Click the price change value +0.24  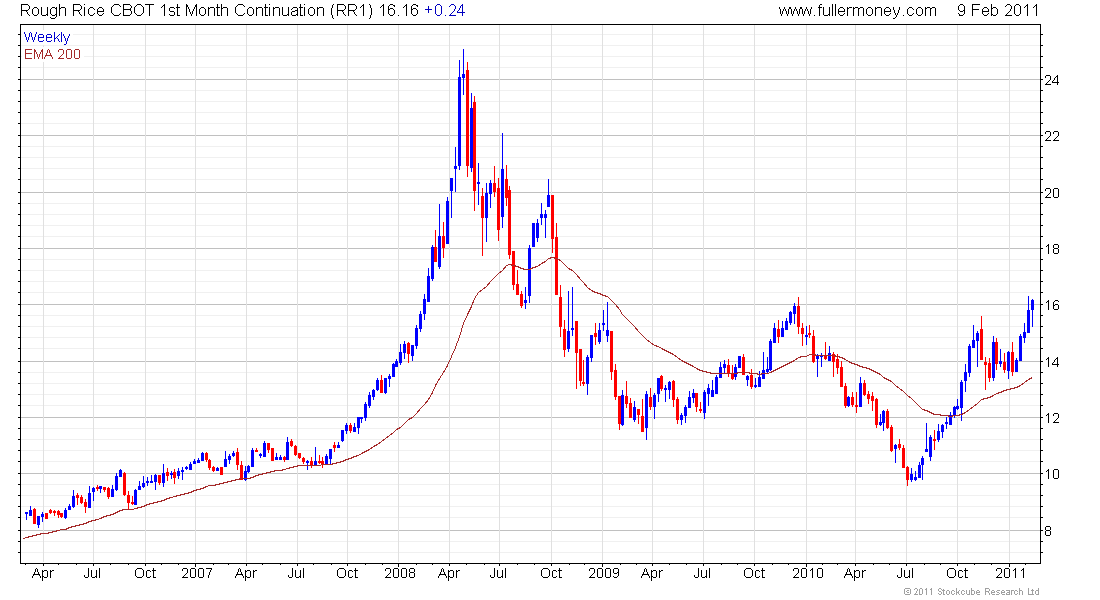445,11
